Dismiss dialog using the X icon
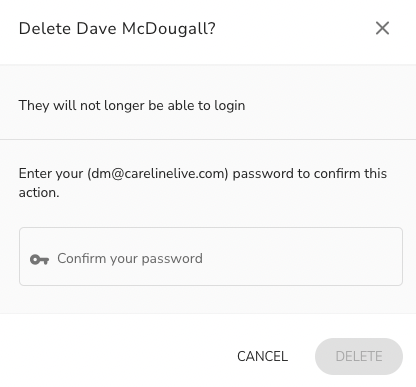The width and height of the screenshot is (416, 387). 382,28
